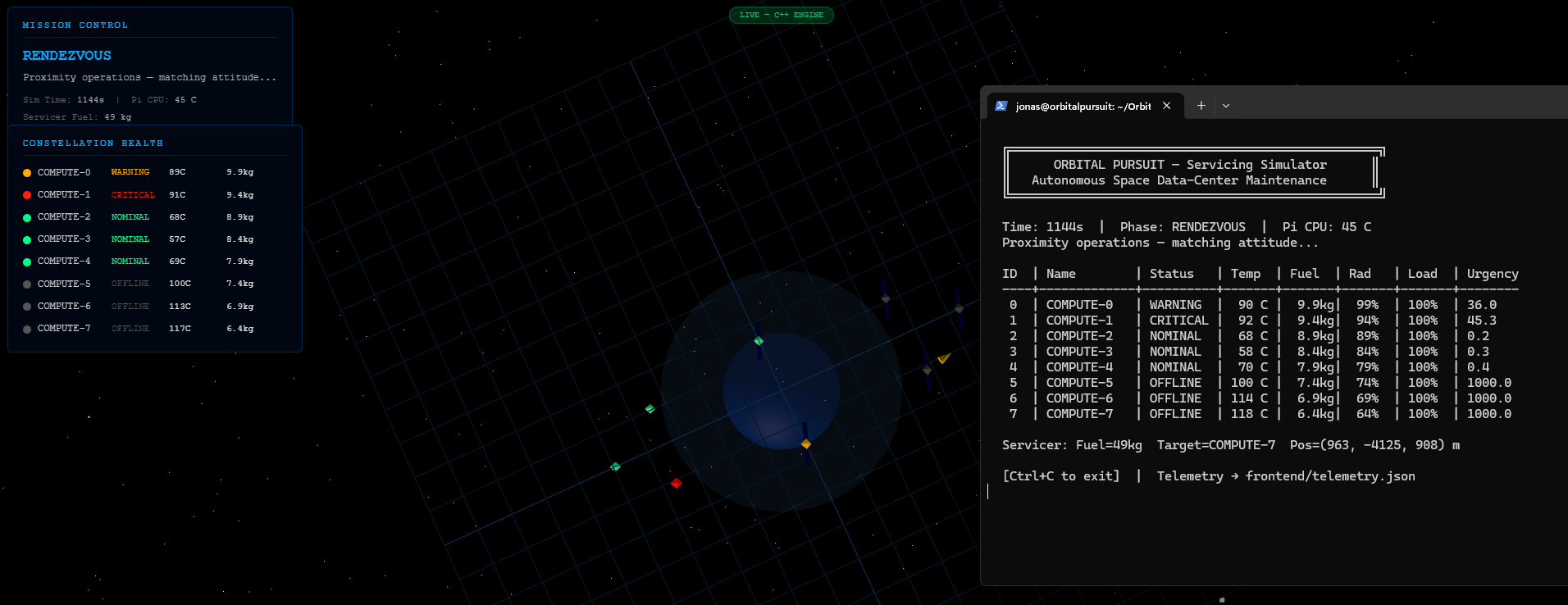Click OFFLINE status of COMPUTE-5 in health panel

click(x=130, y=284)
